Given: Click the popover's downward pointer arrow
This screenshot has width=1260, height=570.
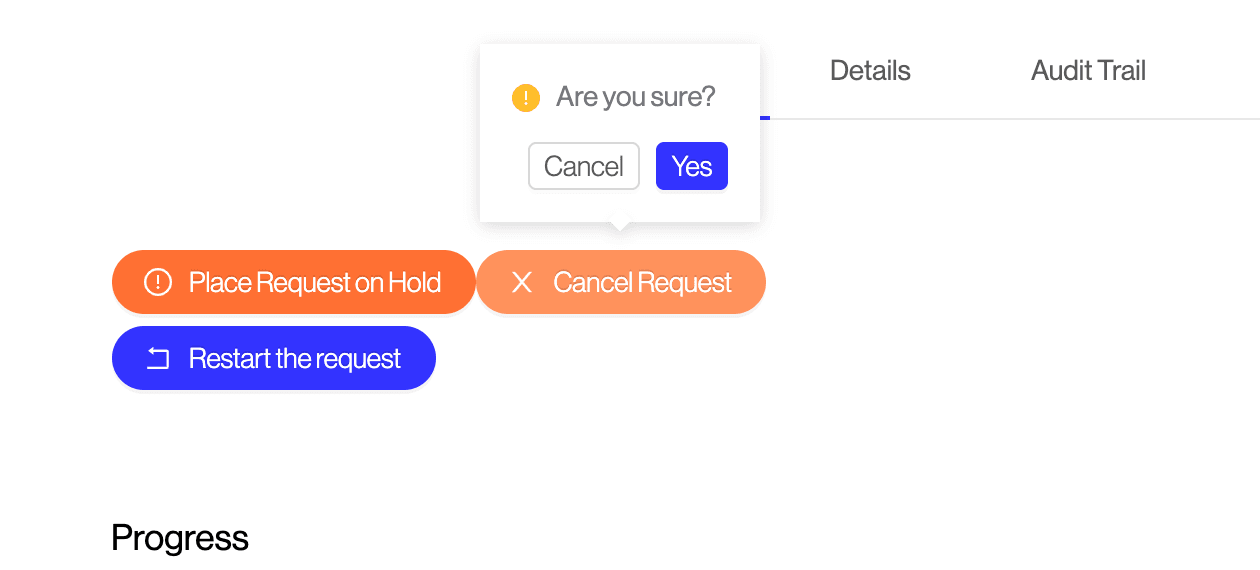Looking at the screenshot, I should tap(620, 226).
